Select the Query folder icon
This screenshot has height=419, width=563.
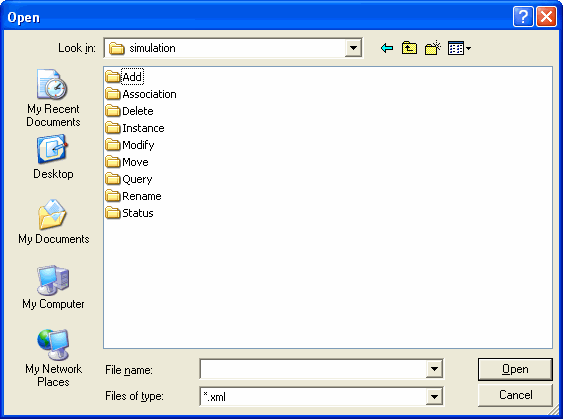[x=113, y=179]
